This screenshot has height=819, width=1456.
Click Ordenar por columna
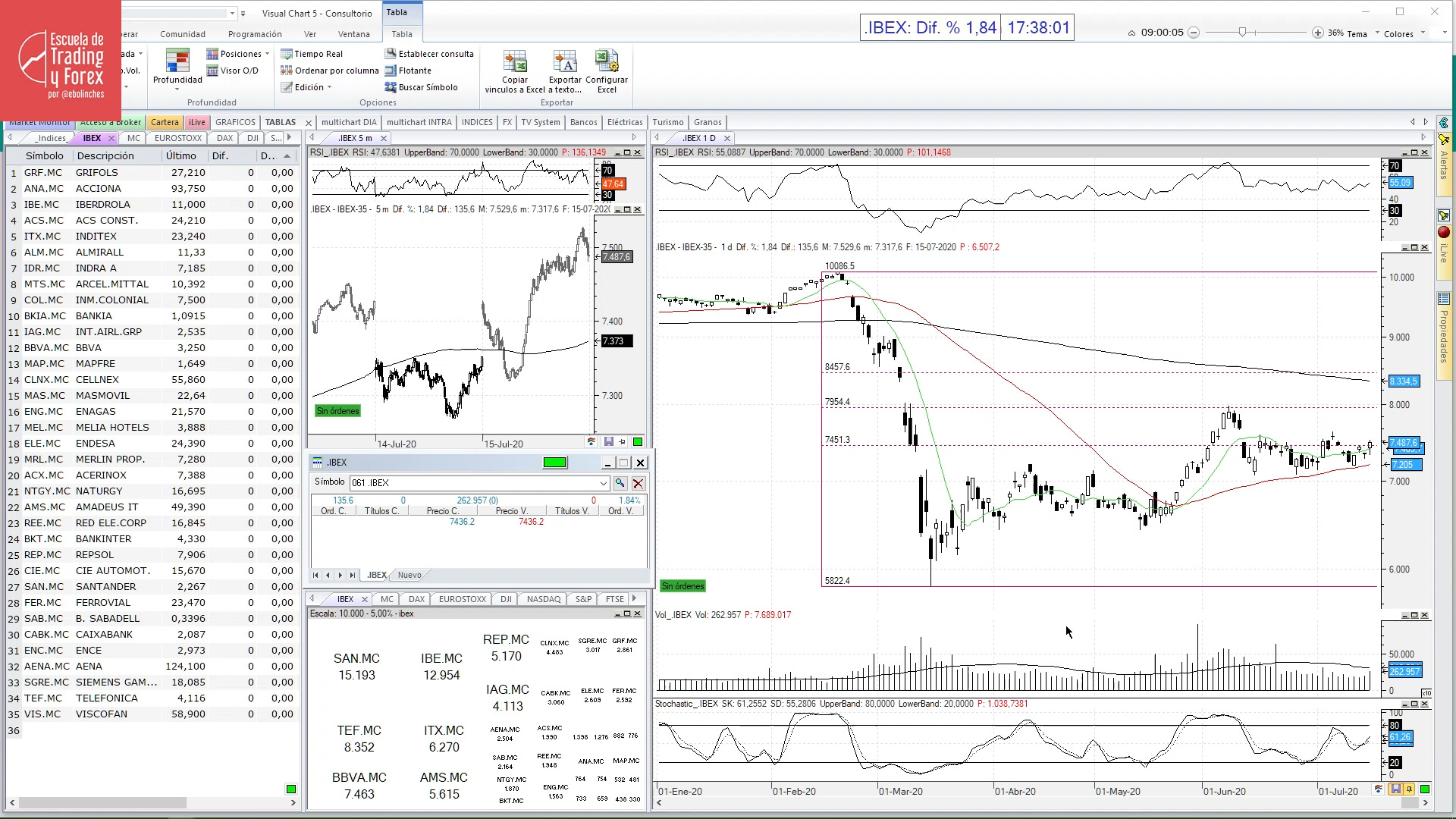click(x=330, y=71)
